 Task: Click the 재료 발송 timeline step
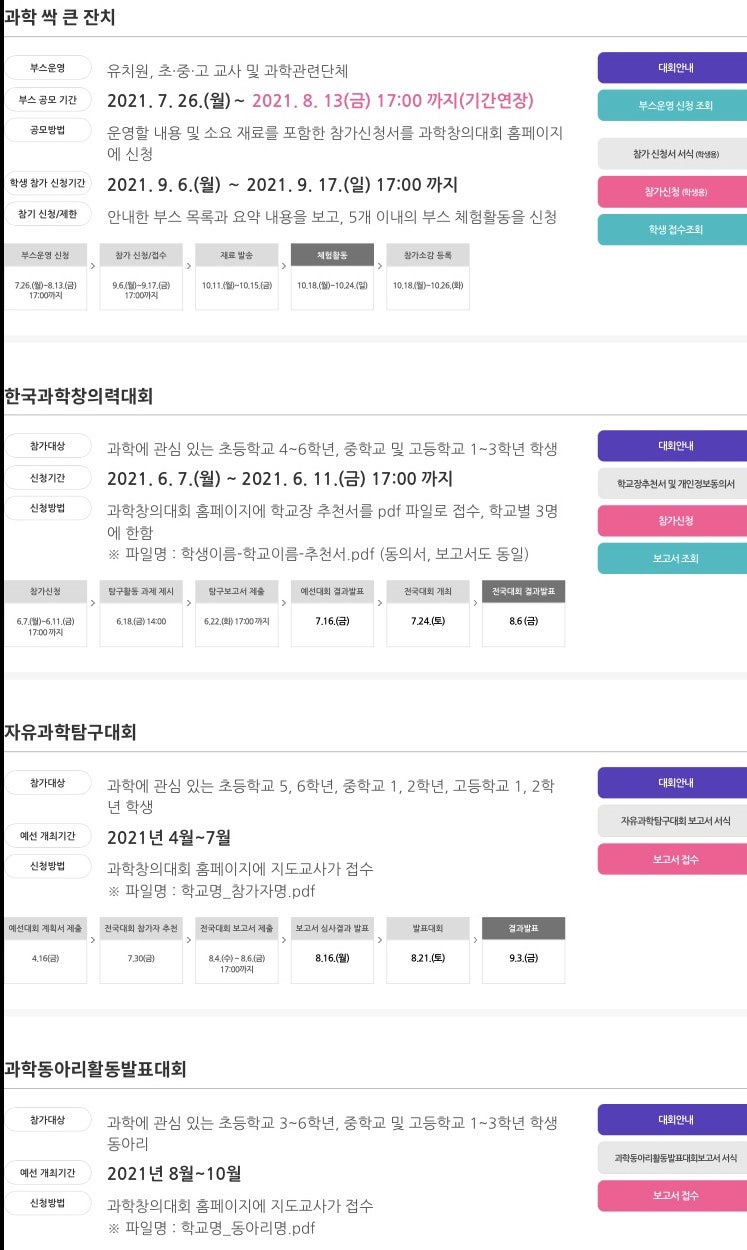click(x=236, y=276)
